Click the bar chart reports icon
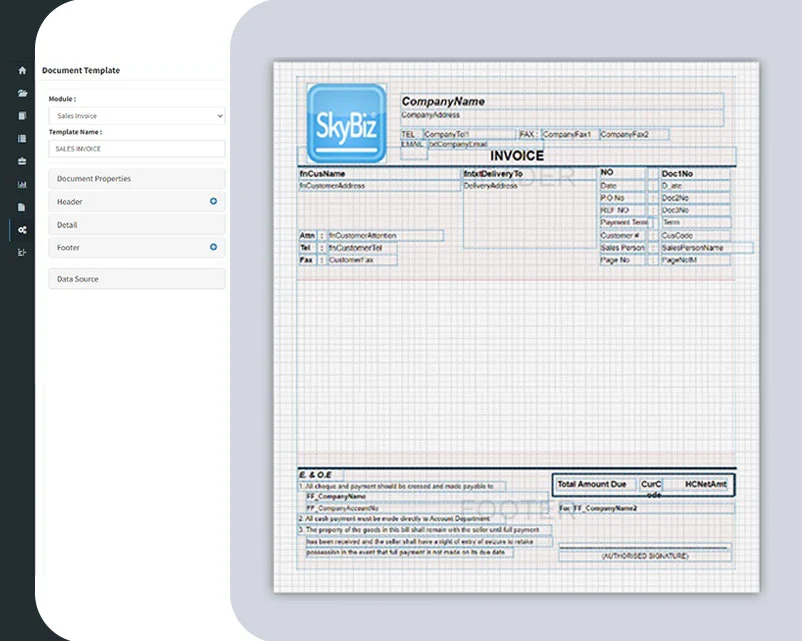 pos(19,184)
